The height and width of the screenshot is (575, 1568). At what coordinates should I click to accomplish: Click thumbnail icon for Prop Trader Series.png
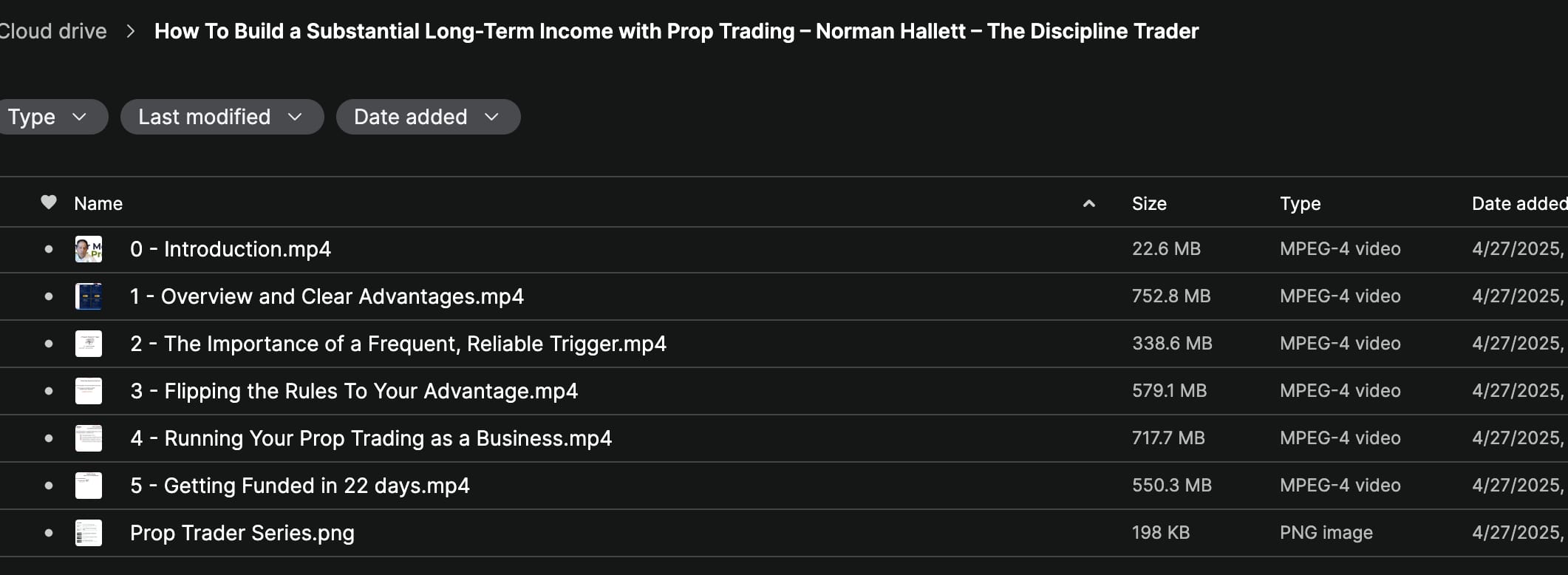[x=89, y=533]
